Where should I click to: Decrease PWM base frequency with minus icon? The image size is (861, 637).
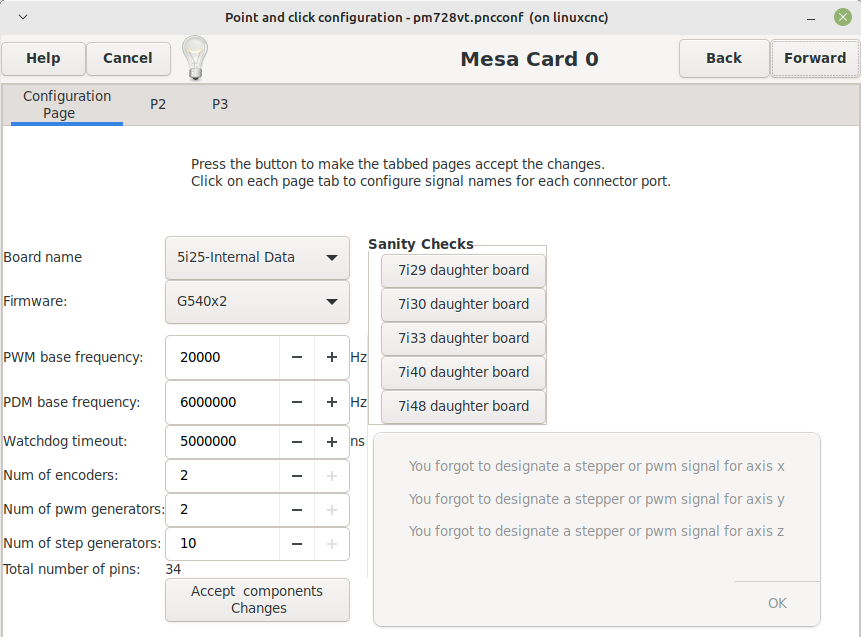click(297, 357)
